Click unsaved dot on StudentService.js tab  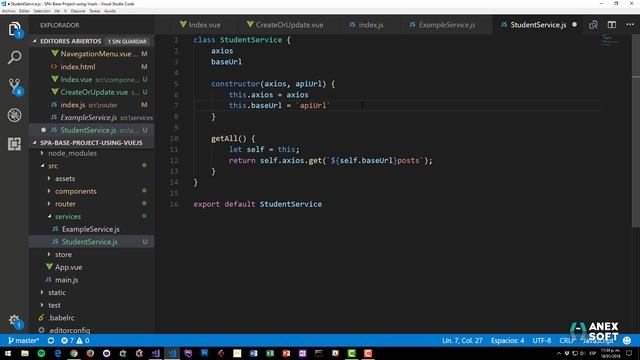point(574,25)
